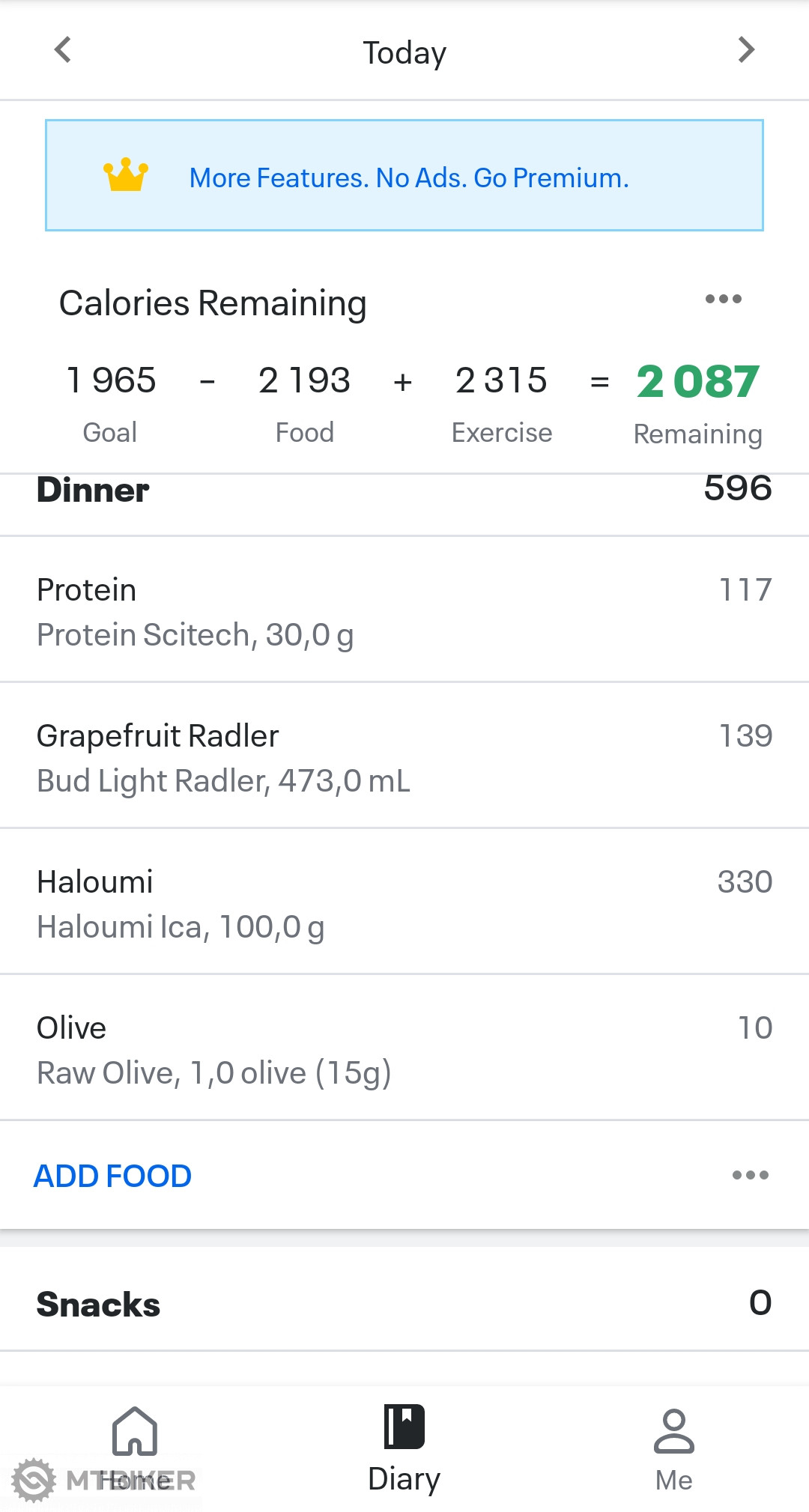Open the Protein Scitech food entry
This screenshot has width=809, height=1512.
pyautogui.click(x=404, y=611)
